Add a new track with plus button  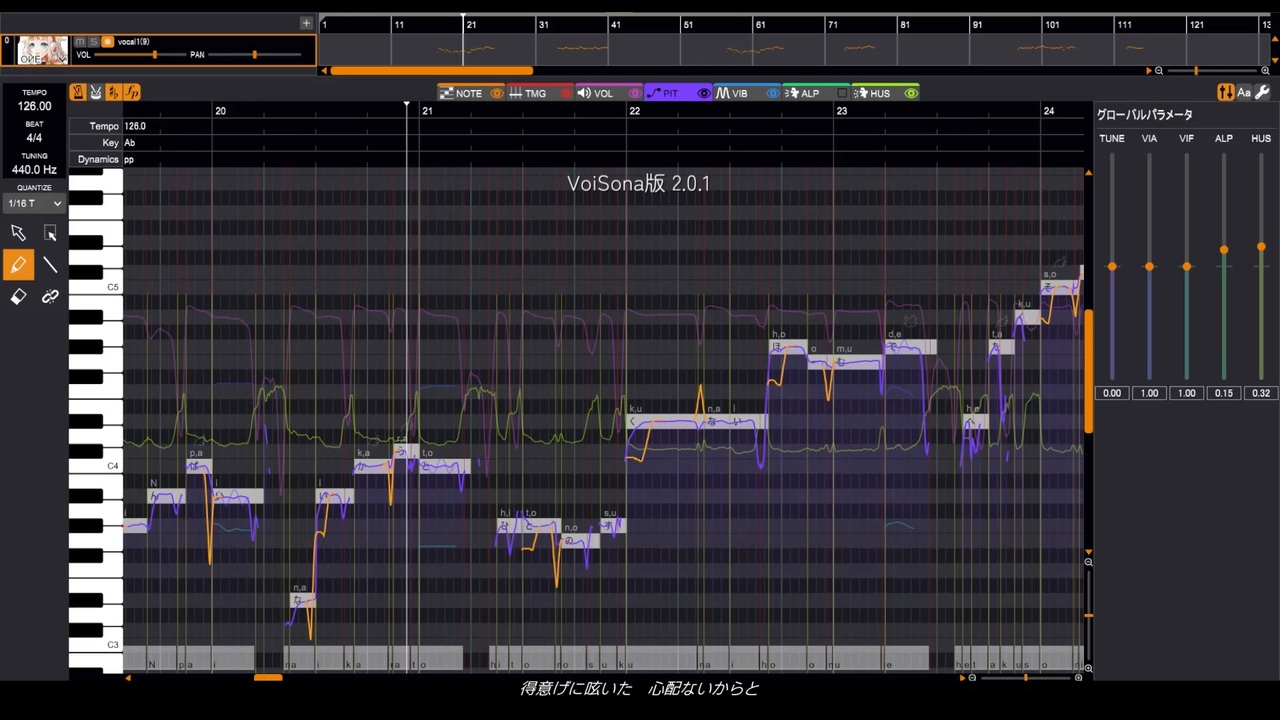click(306, 23)
